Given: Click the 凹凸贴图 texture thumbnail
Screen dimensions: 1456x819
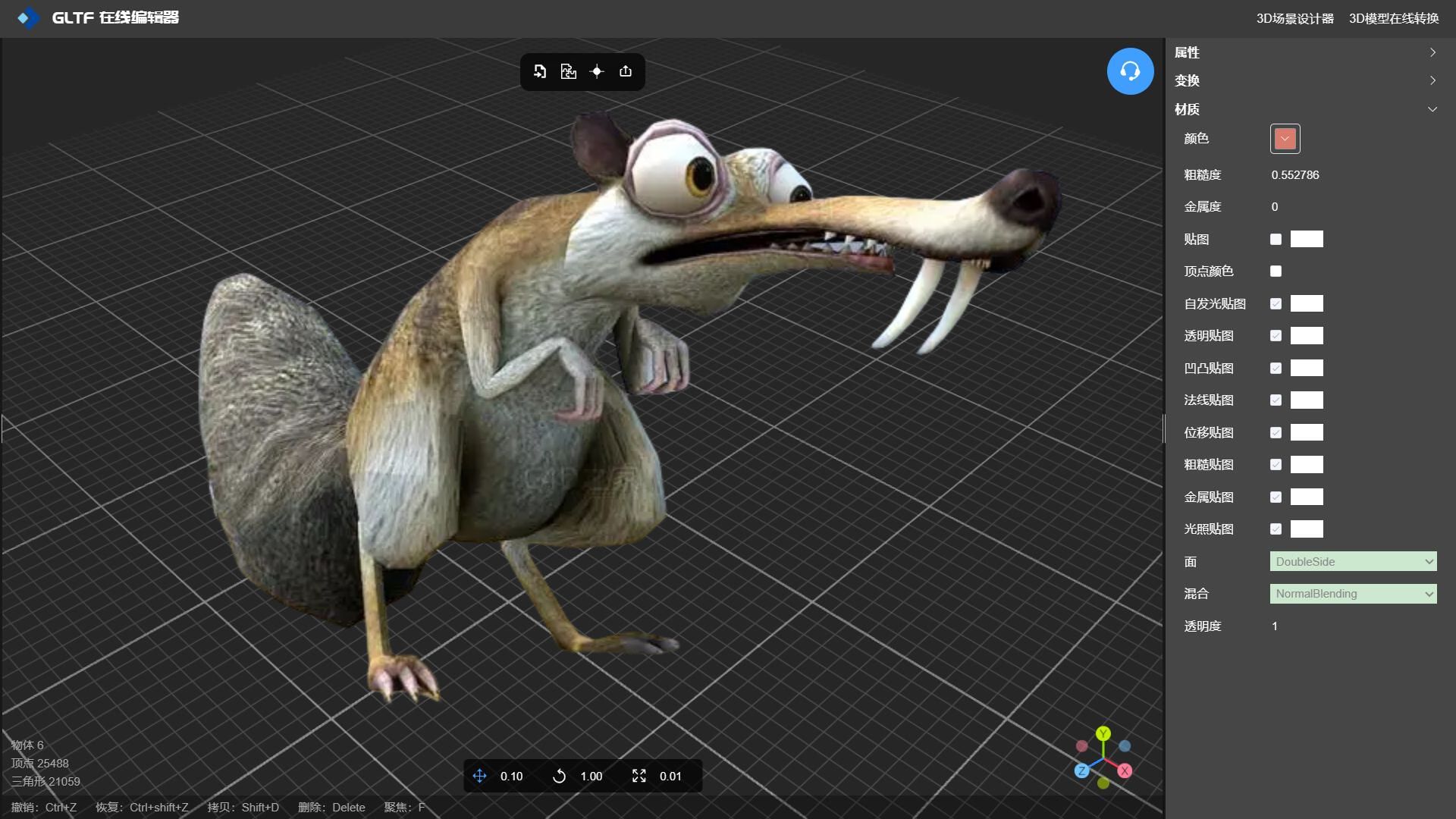Looking at the screenshot, I should click(1307, 368).
